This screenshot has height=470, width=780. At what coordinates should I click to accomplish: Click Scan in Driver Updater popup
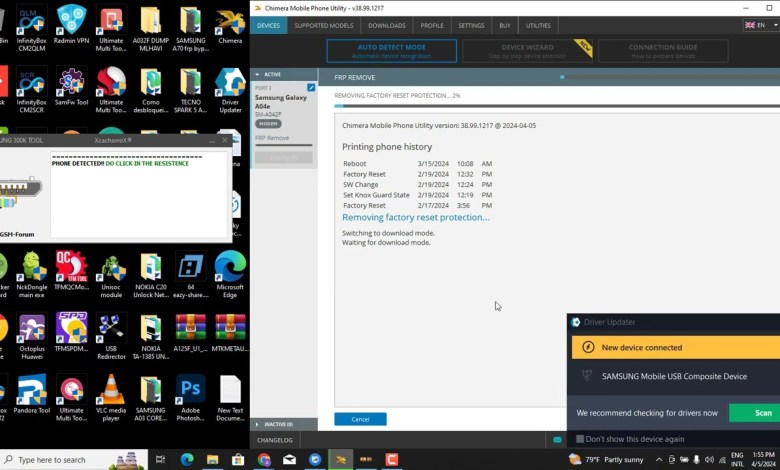point(755,413)
